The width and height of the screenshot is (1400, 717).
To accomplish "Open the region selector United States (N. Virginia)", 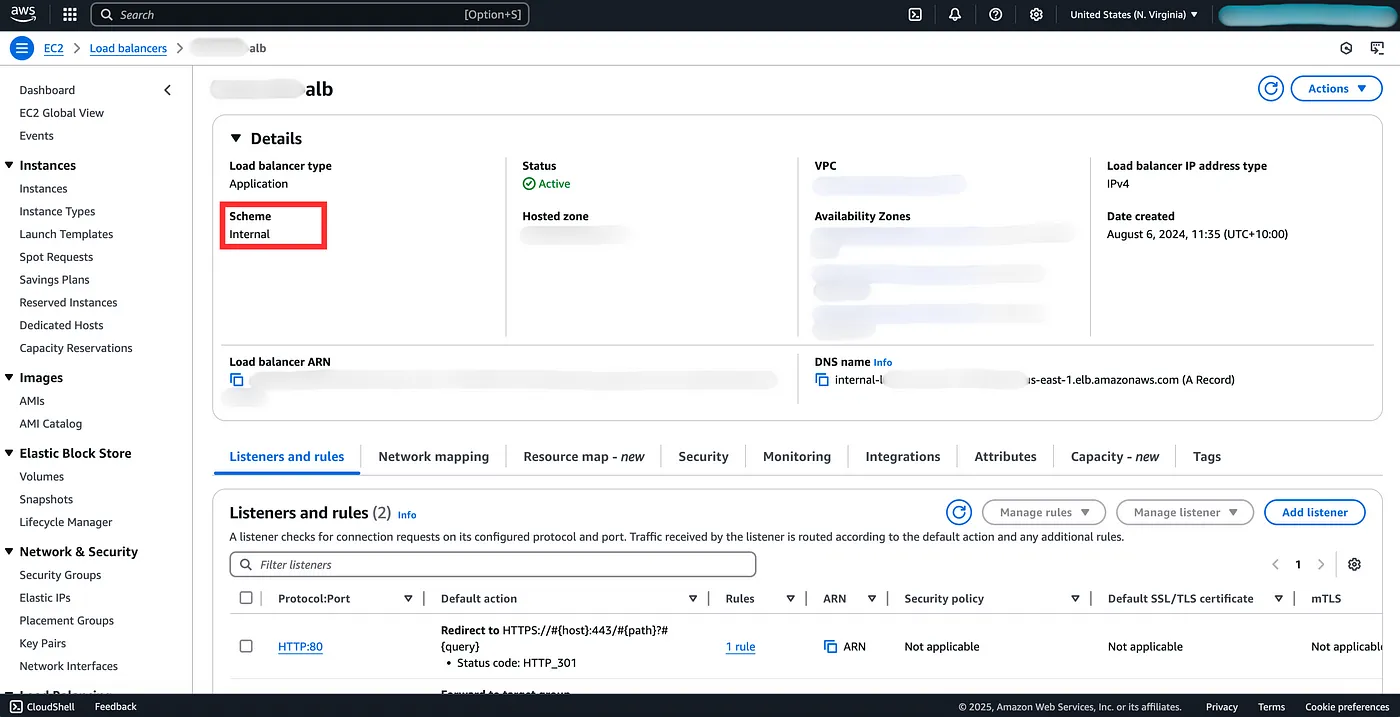I will point(1134,15).
